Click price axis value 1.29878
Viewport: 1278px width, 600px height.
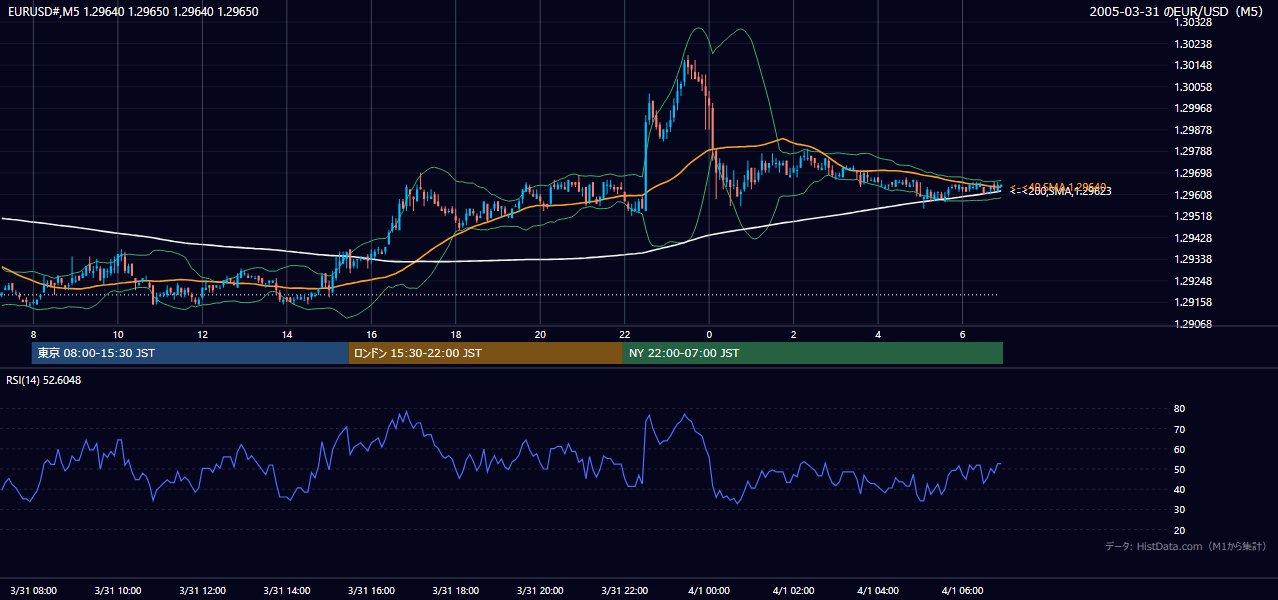tap(1195, 130)
